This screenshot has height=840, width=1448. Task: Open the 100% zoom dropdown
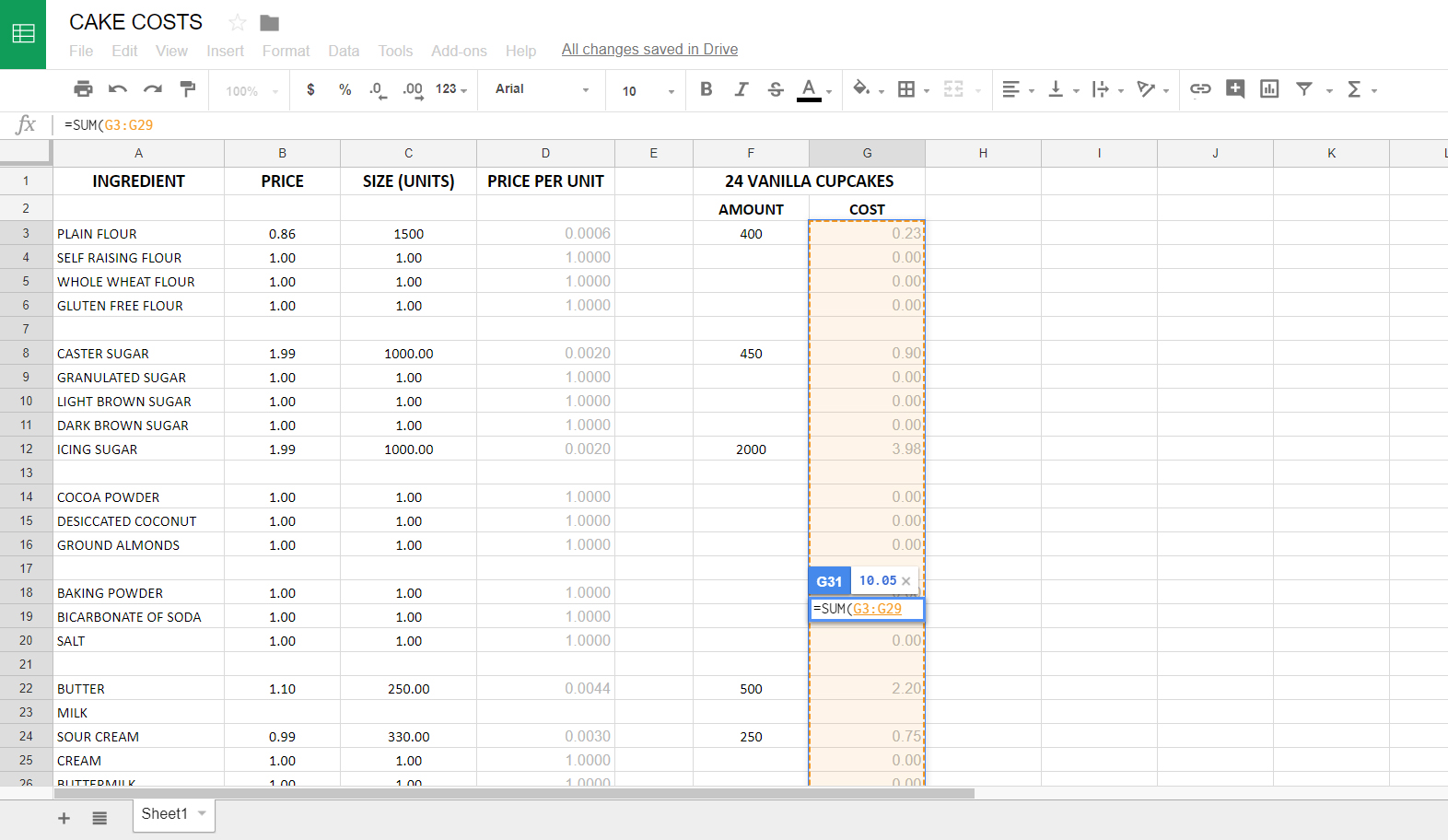coord(252,90)
